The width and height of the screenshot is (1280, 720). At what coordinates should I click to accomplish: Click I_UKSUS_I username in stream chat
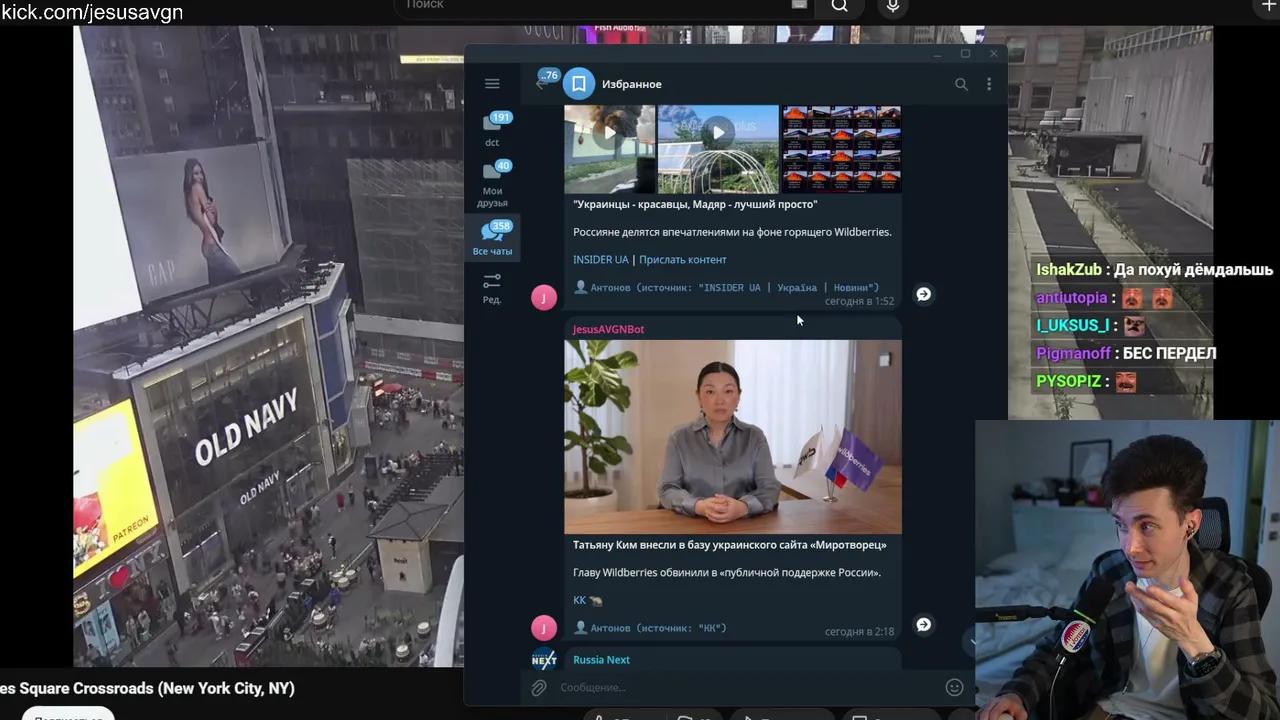tap(1072, 325)
